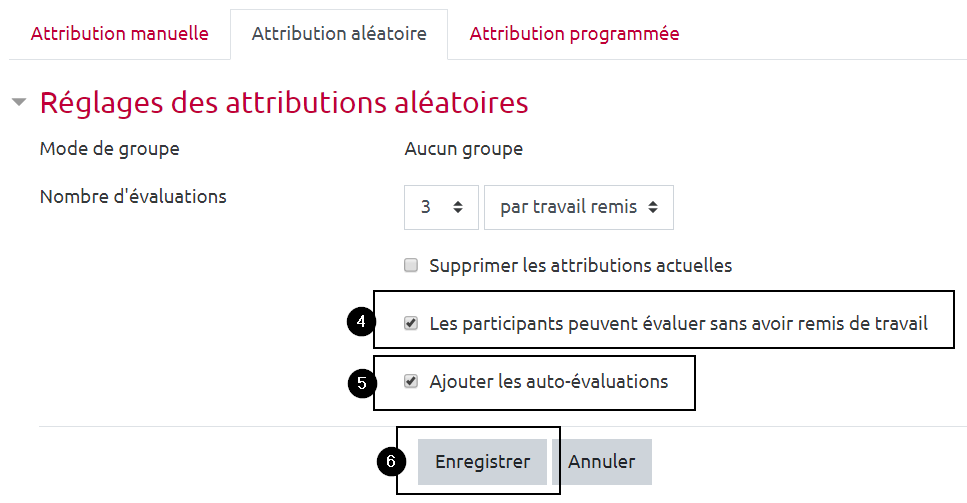
Task: Click the Annuler button
Action: (601, 462)
